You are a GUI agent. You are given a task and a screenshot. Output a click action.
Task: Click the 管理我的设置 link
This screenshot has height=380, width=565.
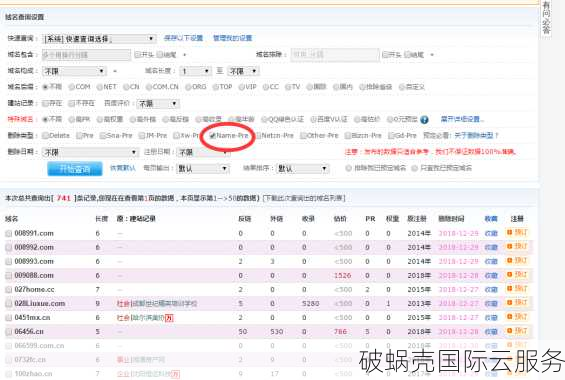pos(232,38)
